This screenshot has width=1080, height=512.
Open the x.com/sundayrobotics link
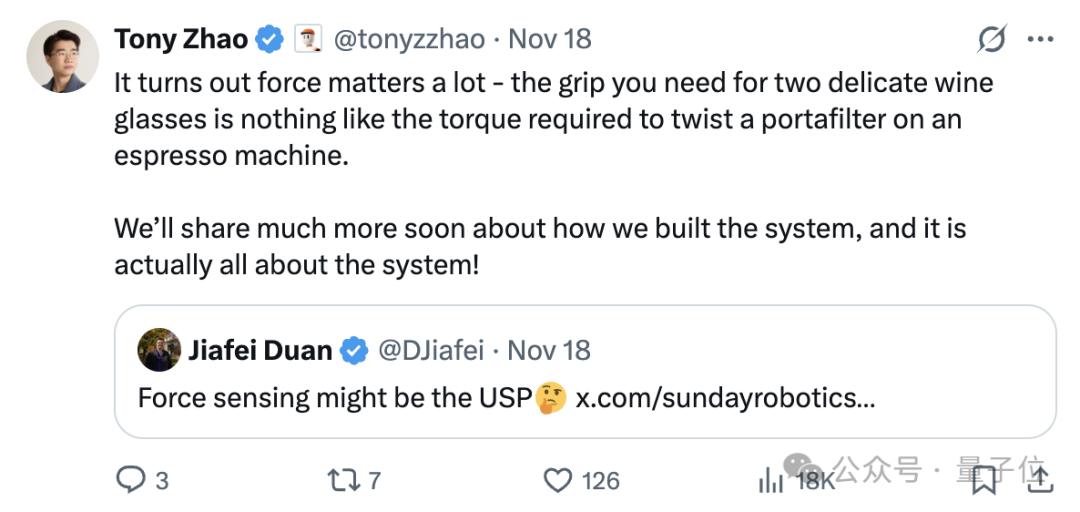tap(725, 397)
